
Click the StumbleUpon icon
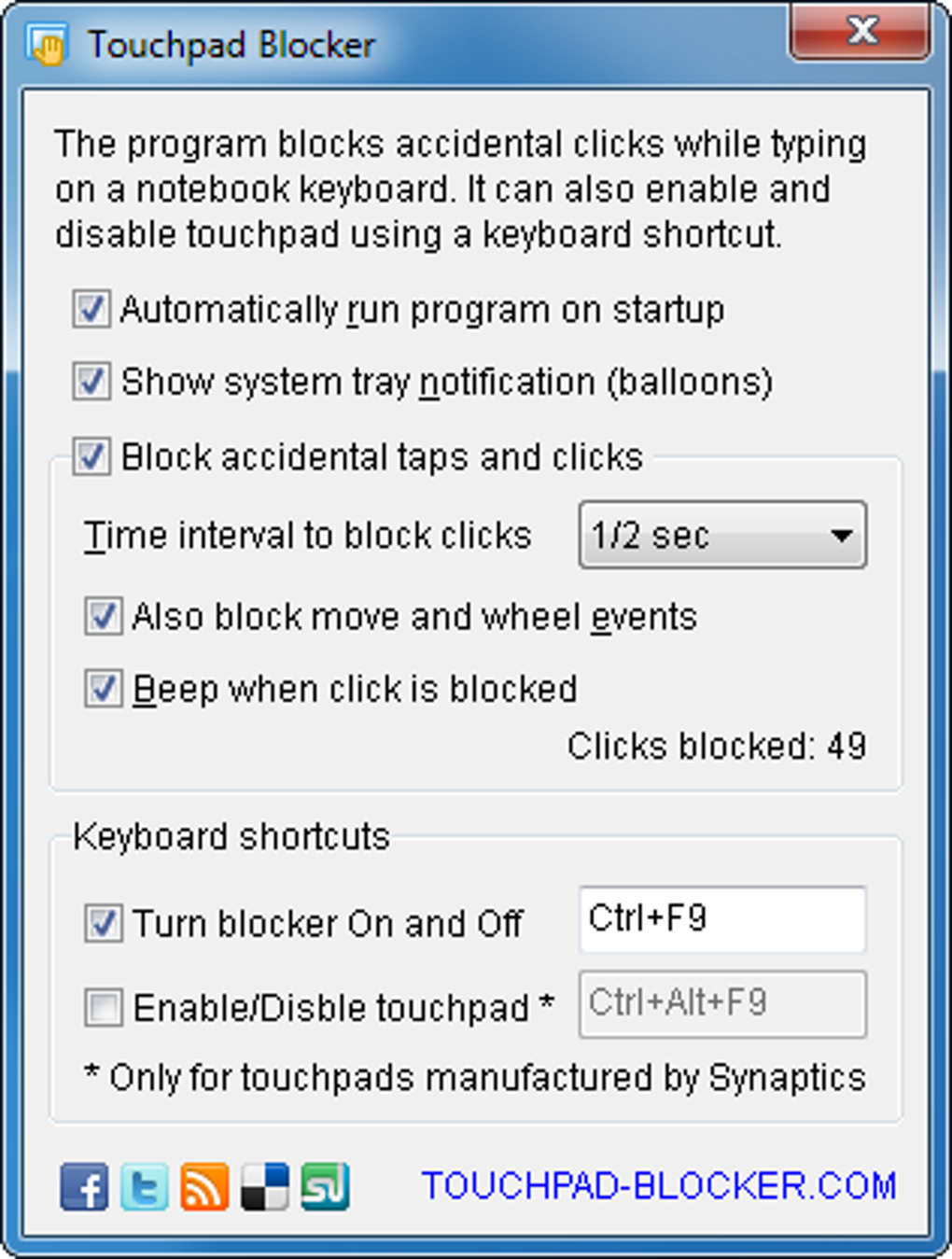click(x=325, y=1187)
